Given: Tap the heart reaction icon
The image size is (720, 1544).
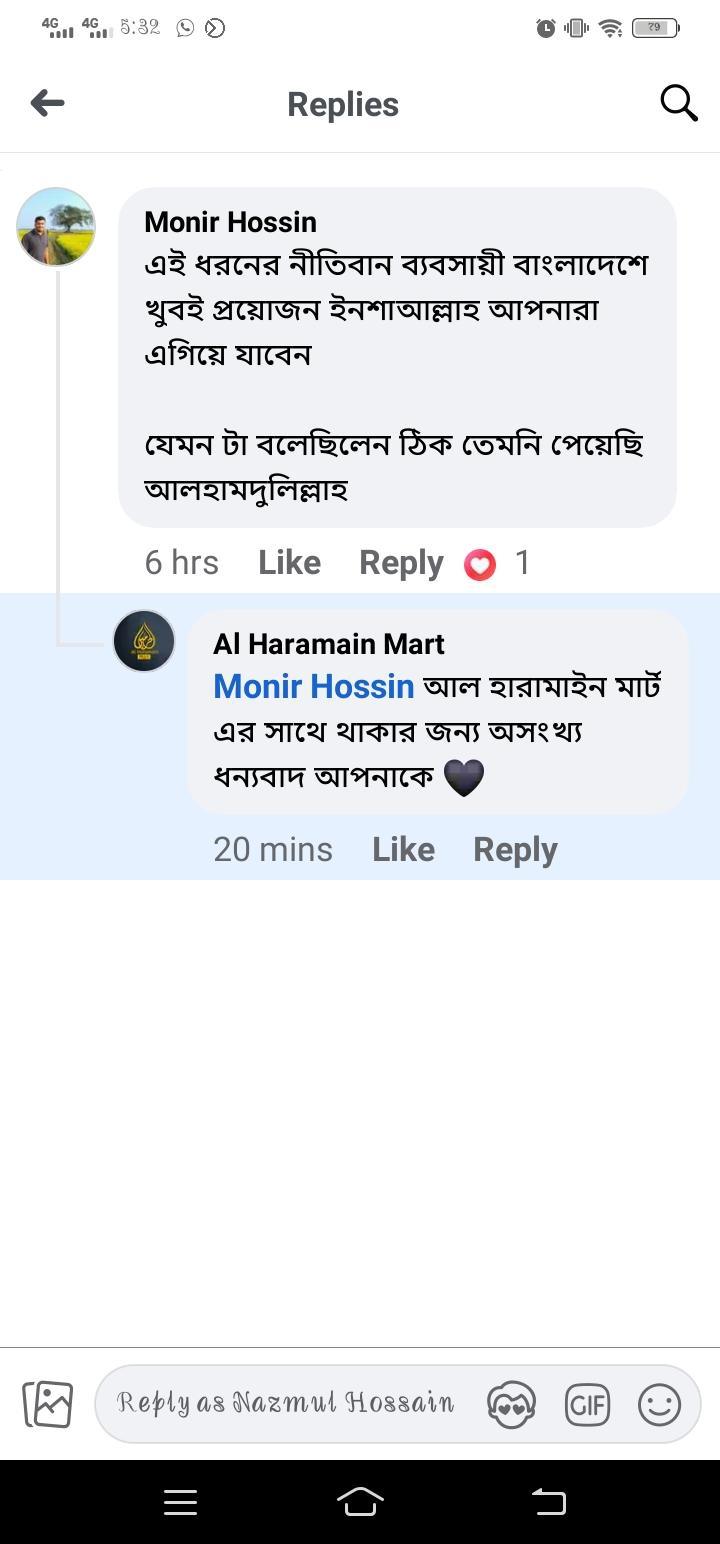Looking at the screenshot, I should pos(480,565).
